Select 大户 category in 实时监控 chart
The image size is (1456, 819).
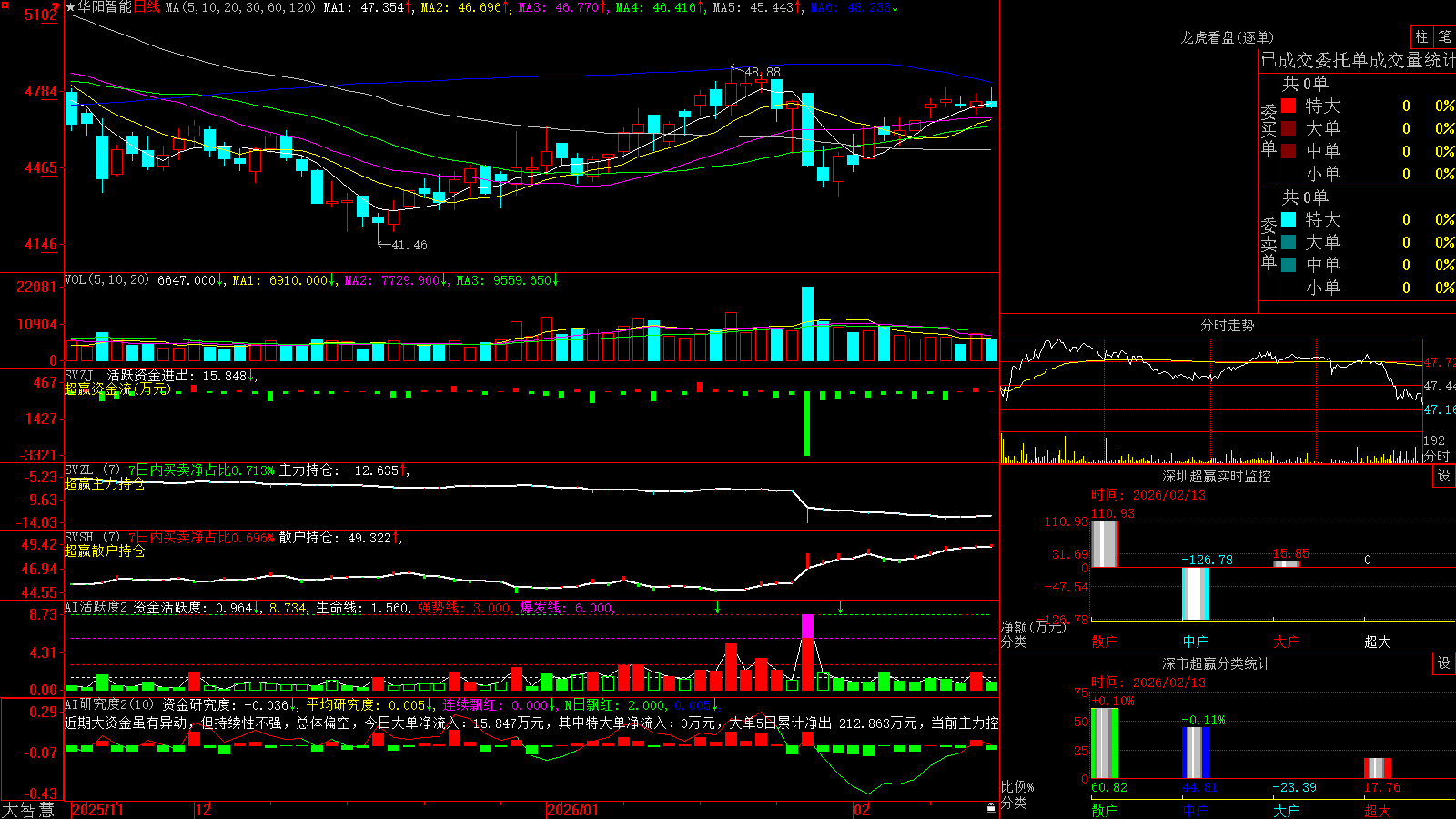pyautogui.click(x=1287, y=642)
